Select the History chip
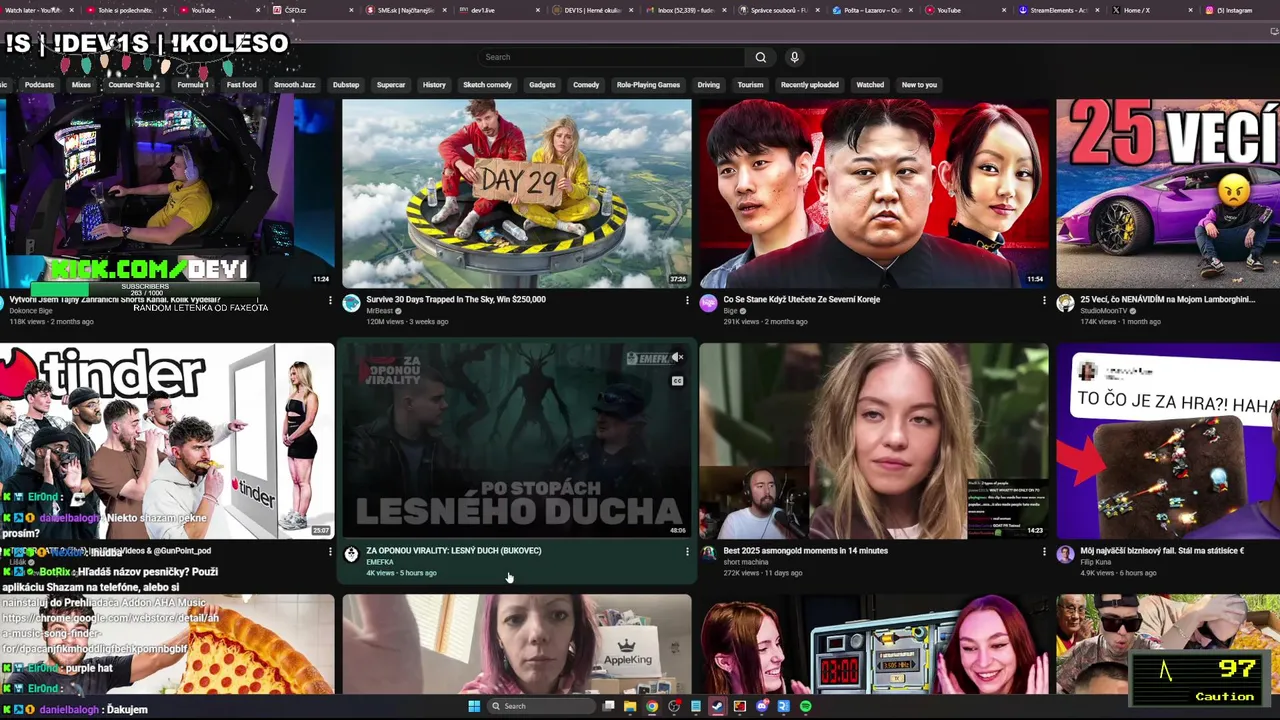 pos(434,85)
